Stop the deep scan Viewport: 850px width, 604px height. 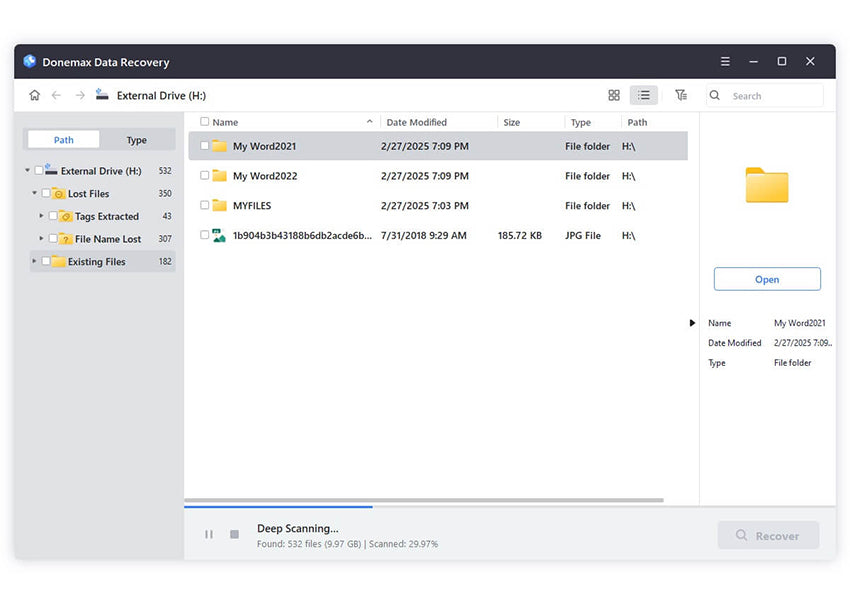234,534
